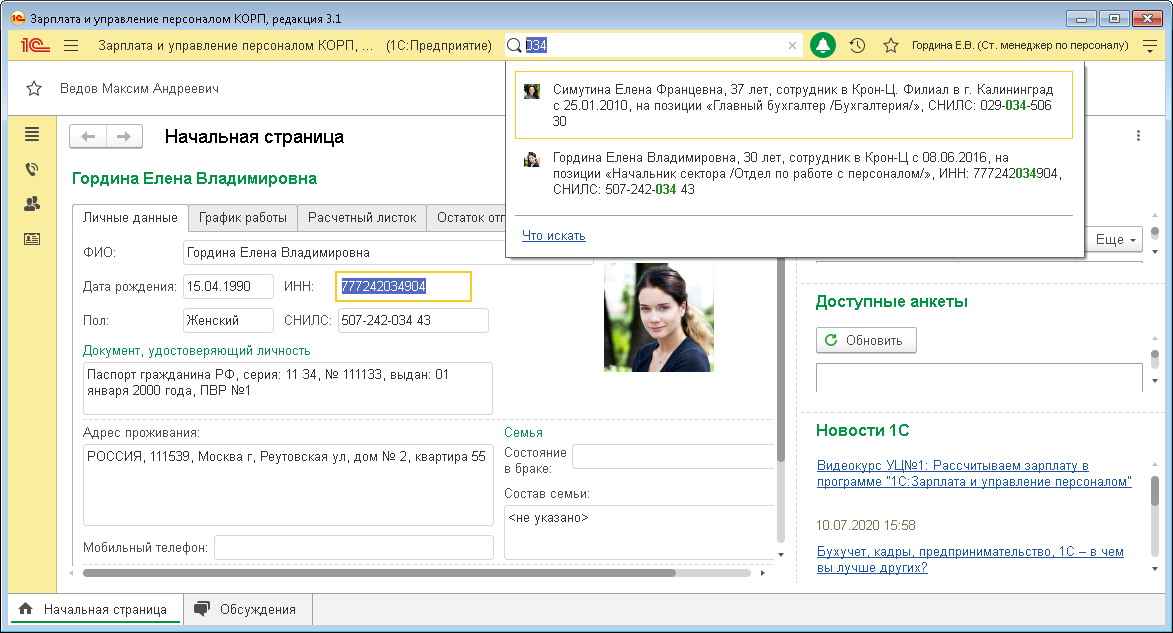Image resolution: width=1173 pixels, height=633 pixels.
Task: Open Бухучет, кадры, предпринимательство news link
Action: point(970,560)
